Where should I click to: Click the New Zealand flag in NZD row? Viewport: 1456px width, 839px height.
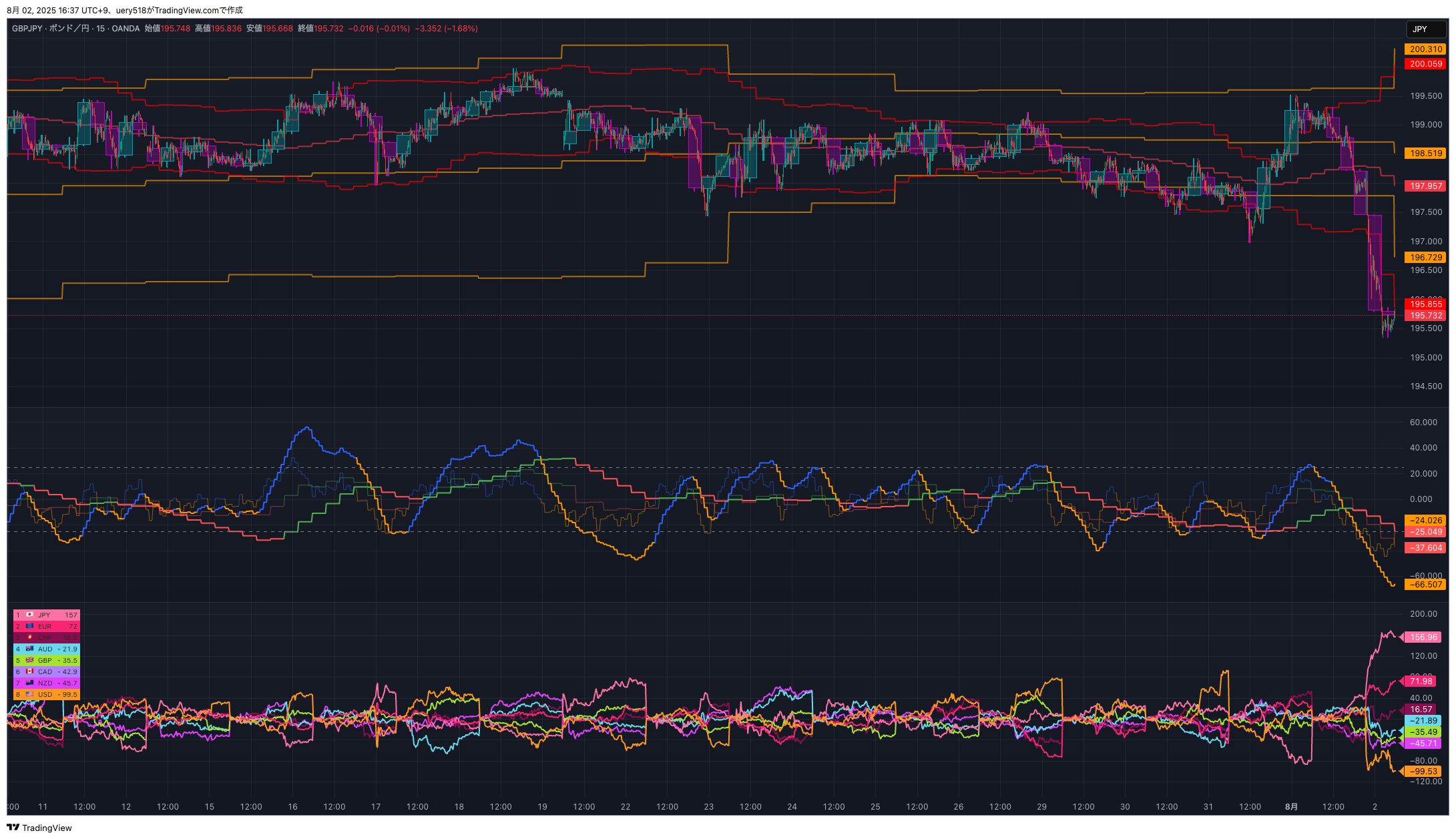(29, 683)
